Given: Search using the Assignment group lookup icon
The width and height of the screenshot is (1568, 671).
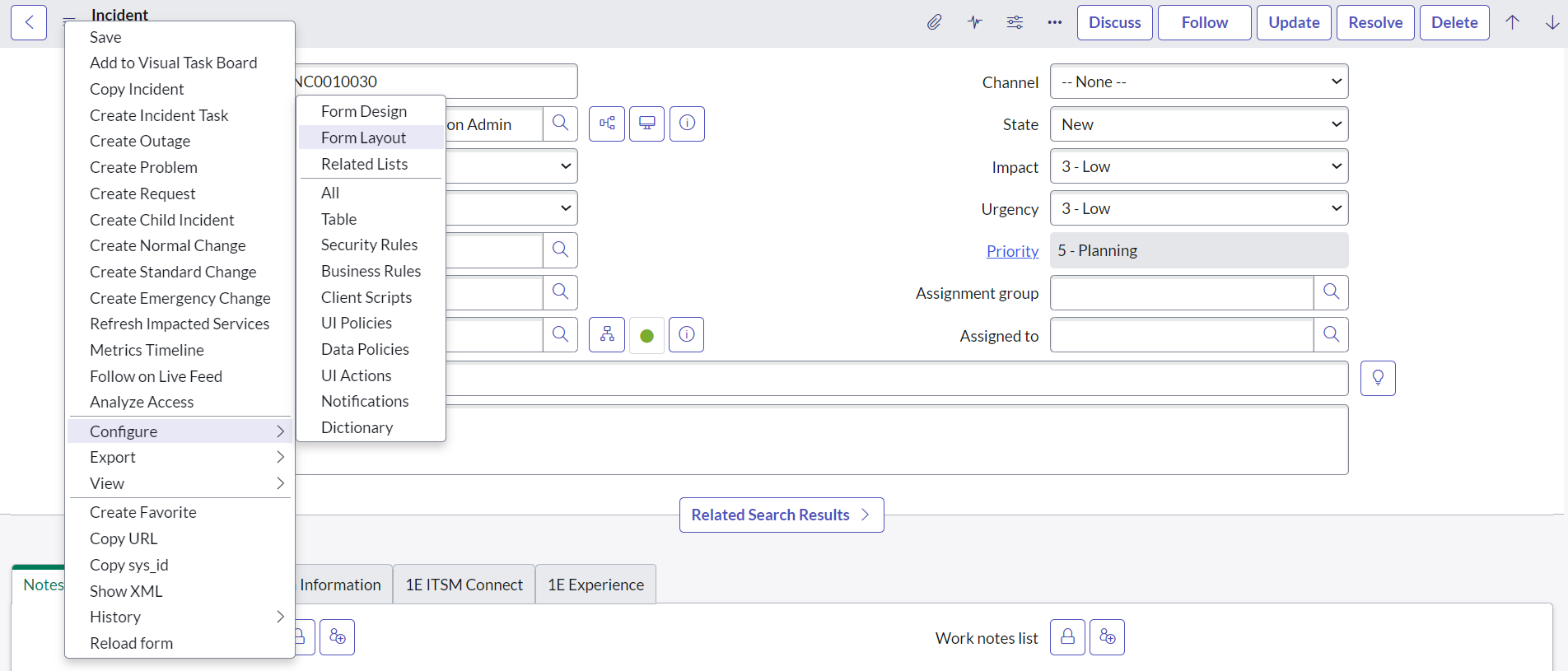Looking at the screenshot, I should tap(1330, 292).
